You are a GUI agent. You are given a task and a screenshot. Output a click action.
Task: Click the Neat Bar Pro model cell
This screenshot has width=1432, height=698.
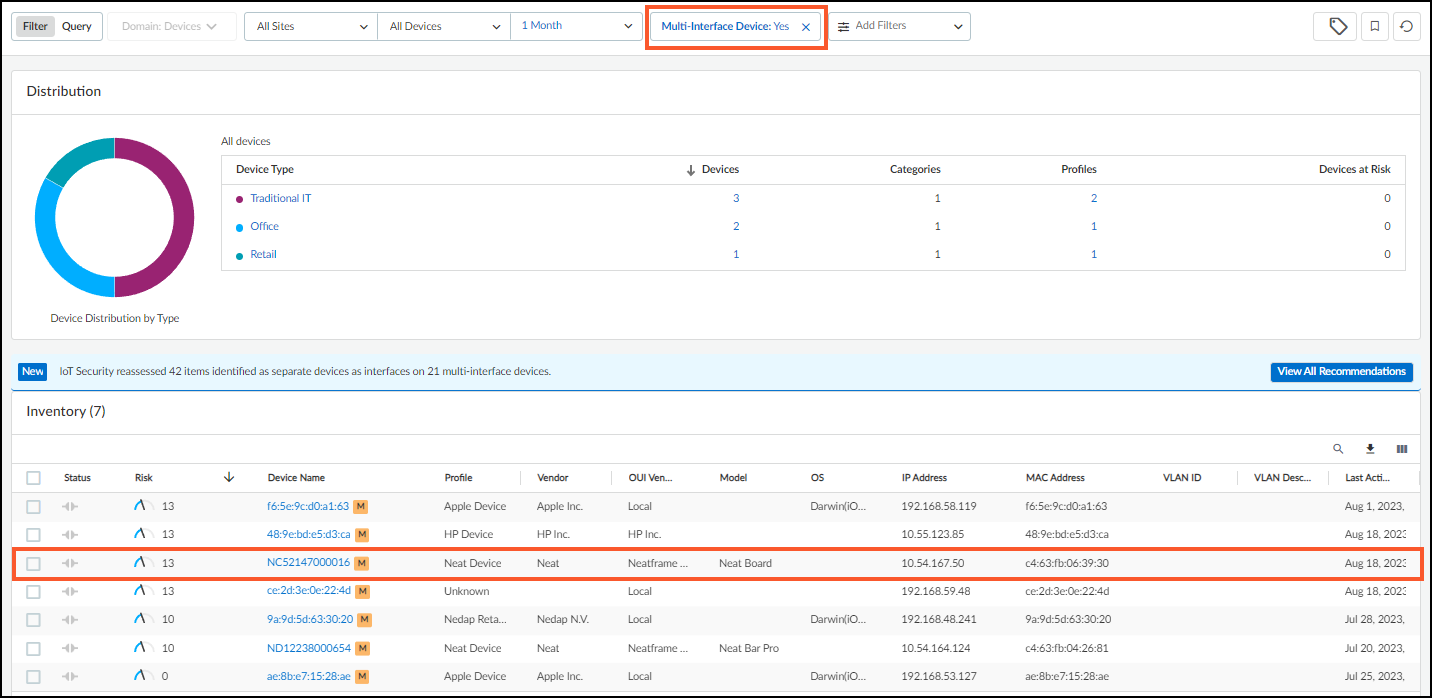point(749,648)
